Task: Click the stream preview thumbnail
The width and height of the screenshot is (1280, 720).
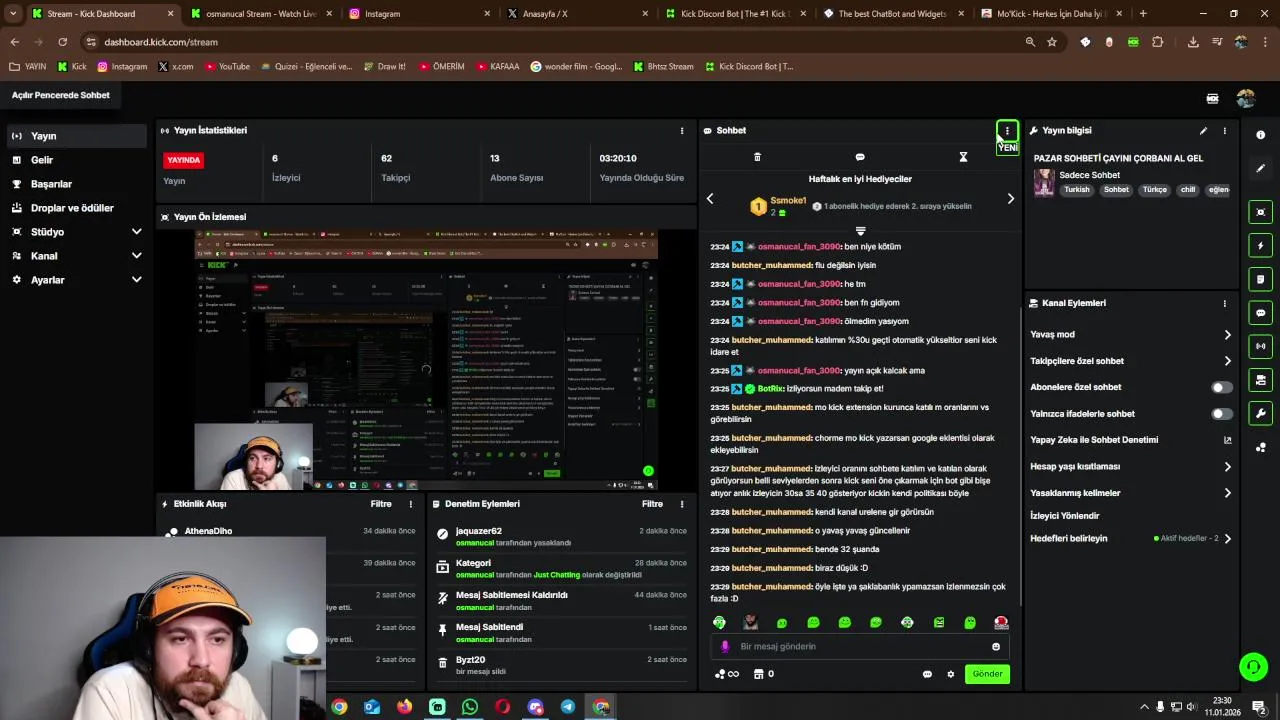Action: (426, 359)
